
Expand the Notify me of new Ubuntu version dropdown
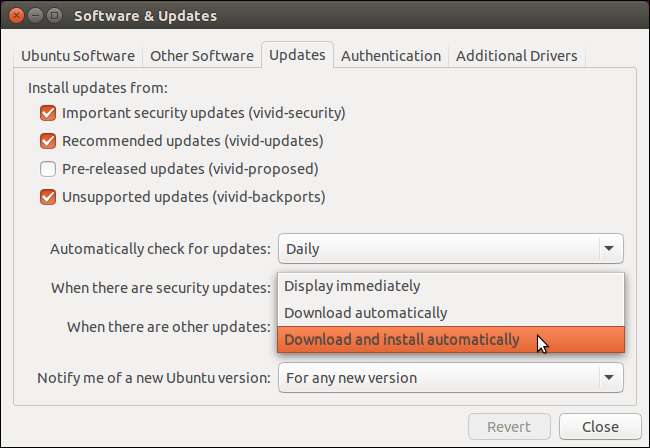coord(450,378)
